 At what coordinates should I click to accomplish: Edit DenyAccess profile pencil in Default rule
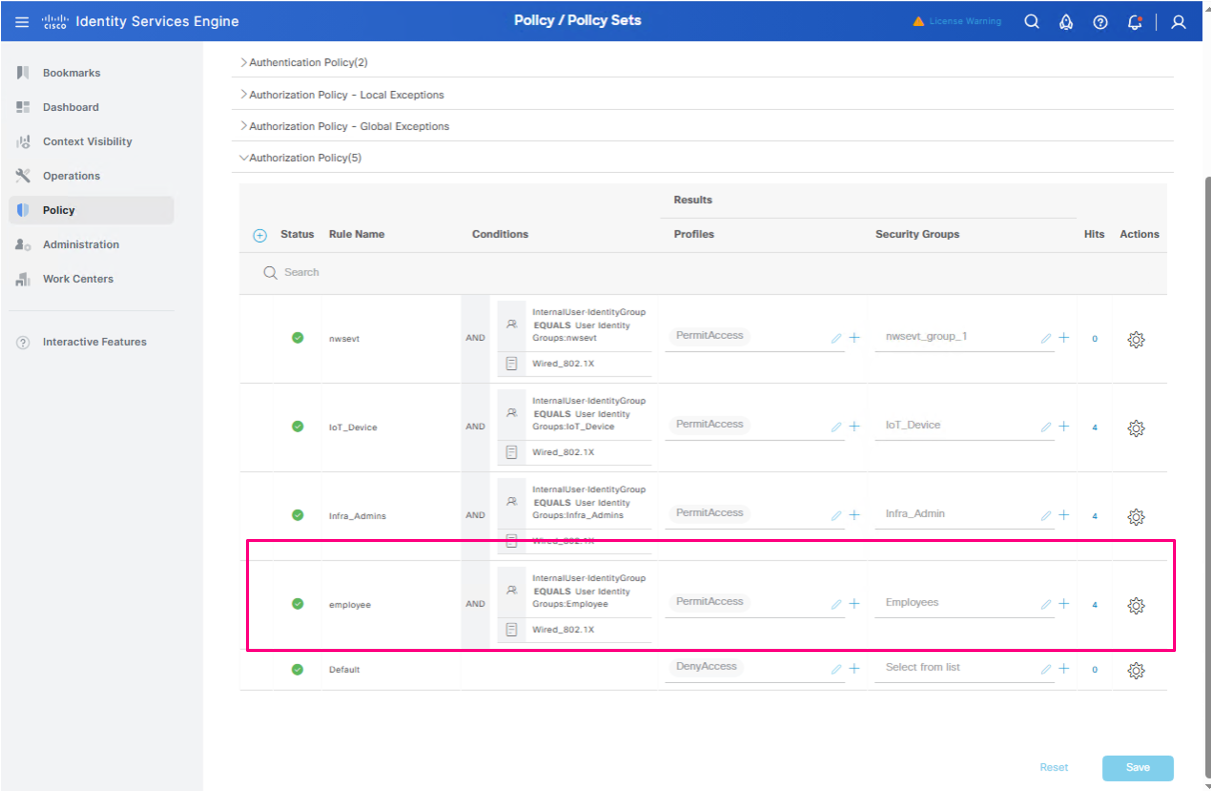[836, 669]
